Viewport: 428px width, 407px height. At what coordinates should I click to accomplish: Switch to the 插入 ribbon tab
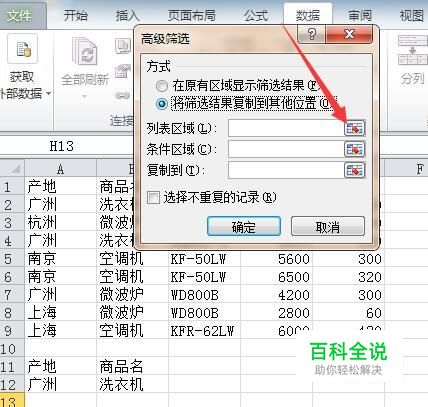127,16
